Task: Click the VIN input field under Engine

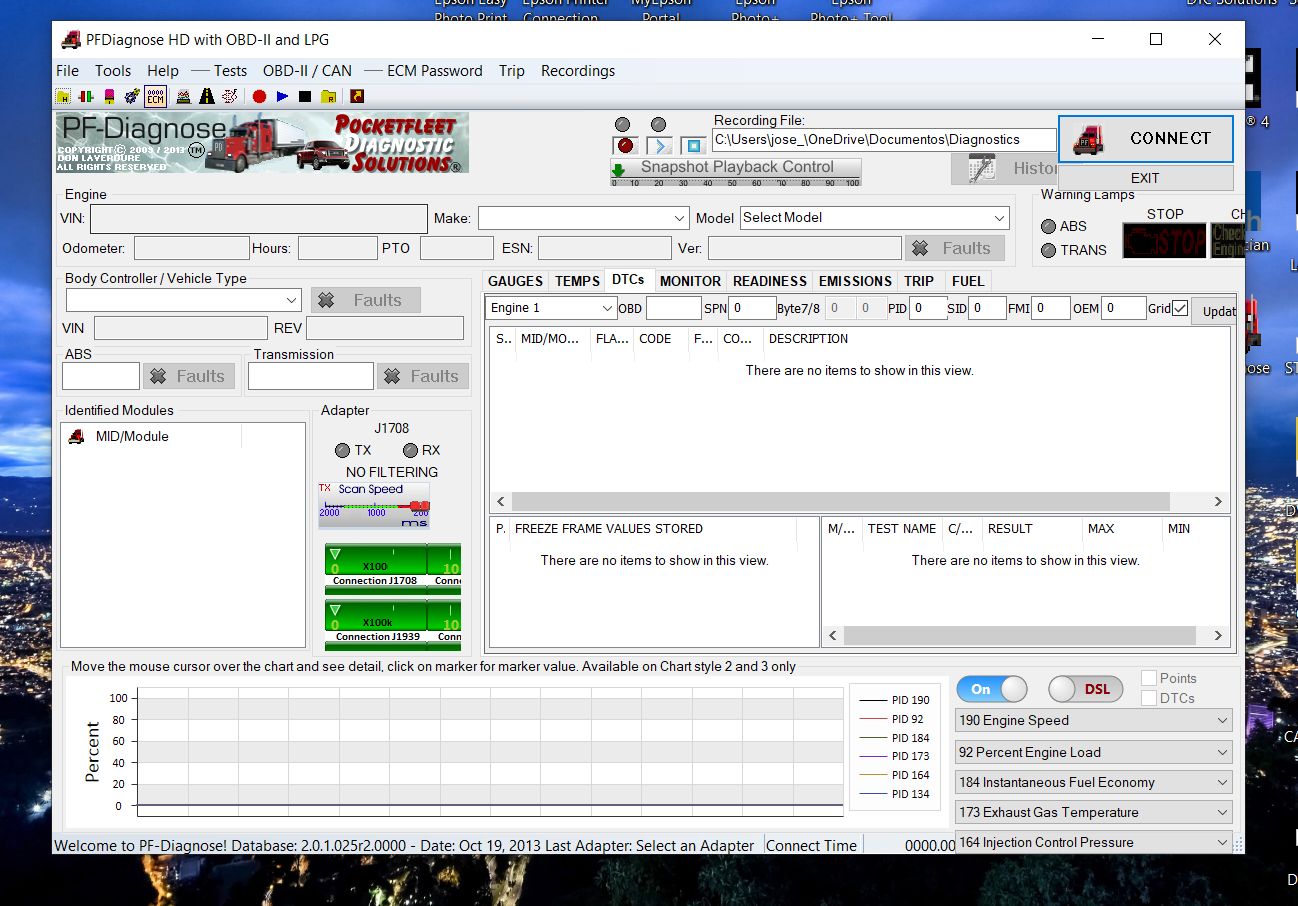Action: tap(259, 219)
